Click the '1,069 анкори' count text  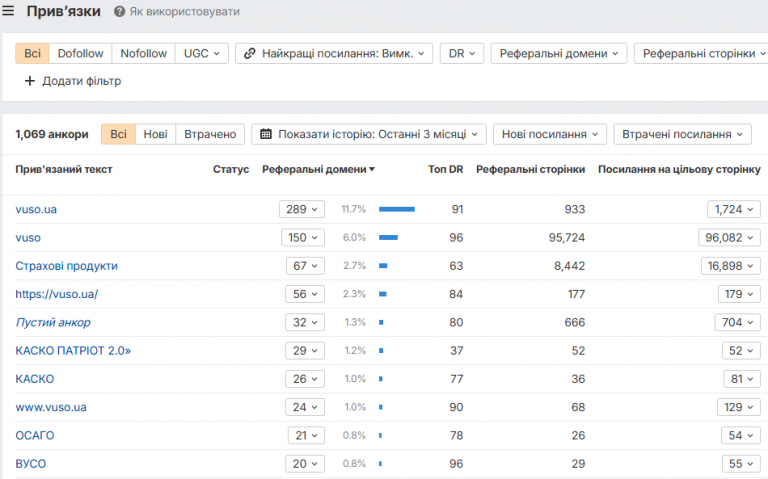[52, 134]
